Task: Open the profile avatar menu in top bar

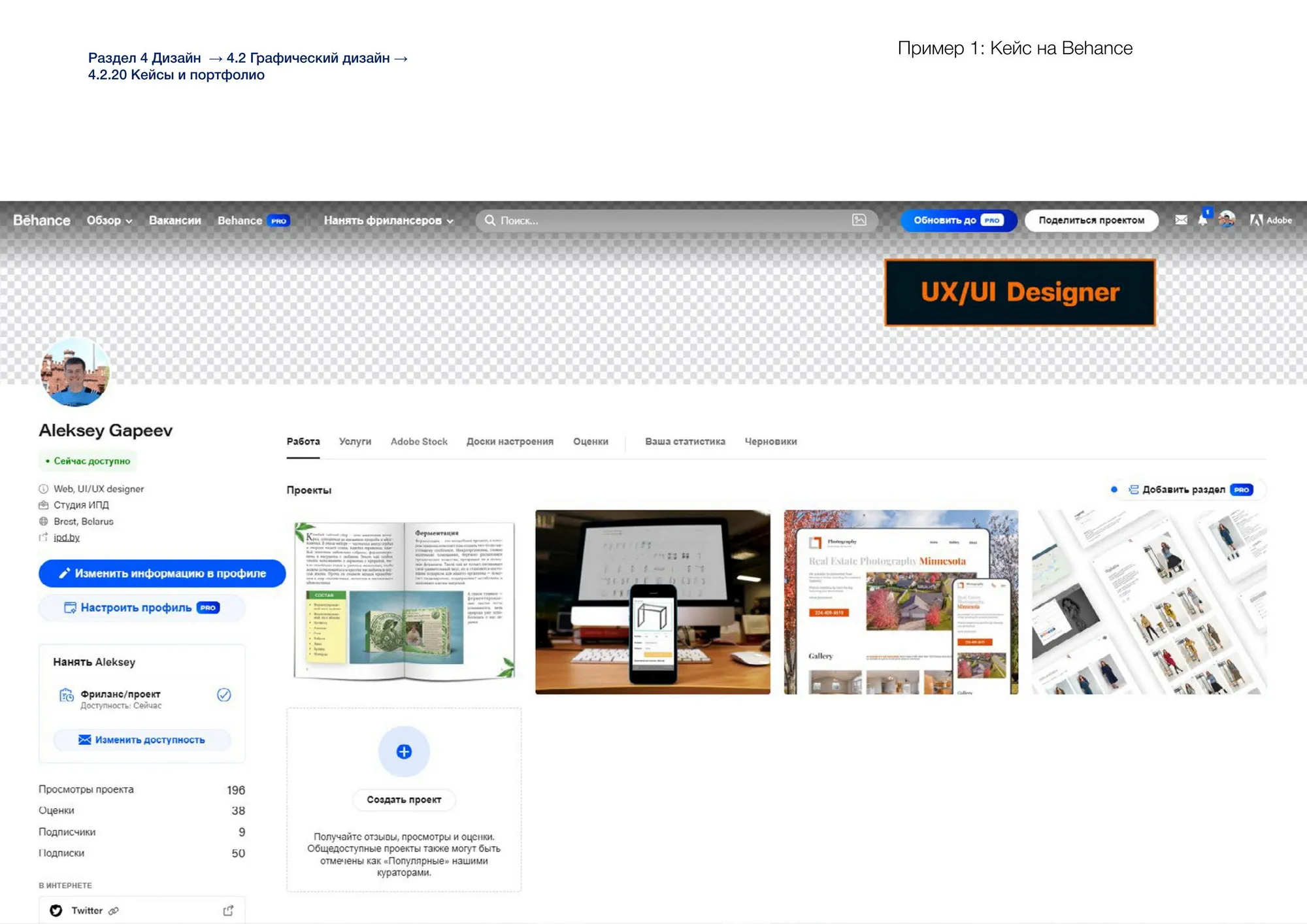Action: 1227,220
